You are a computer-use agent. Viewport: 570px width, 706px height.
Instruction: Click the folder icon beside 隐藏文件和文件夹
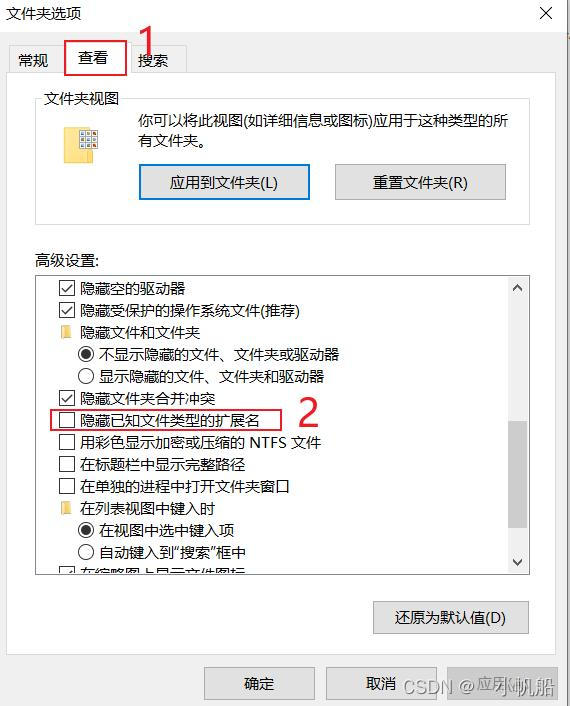point(66,332)
